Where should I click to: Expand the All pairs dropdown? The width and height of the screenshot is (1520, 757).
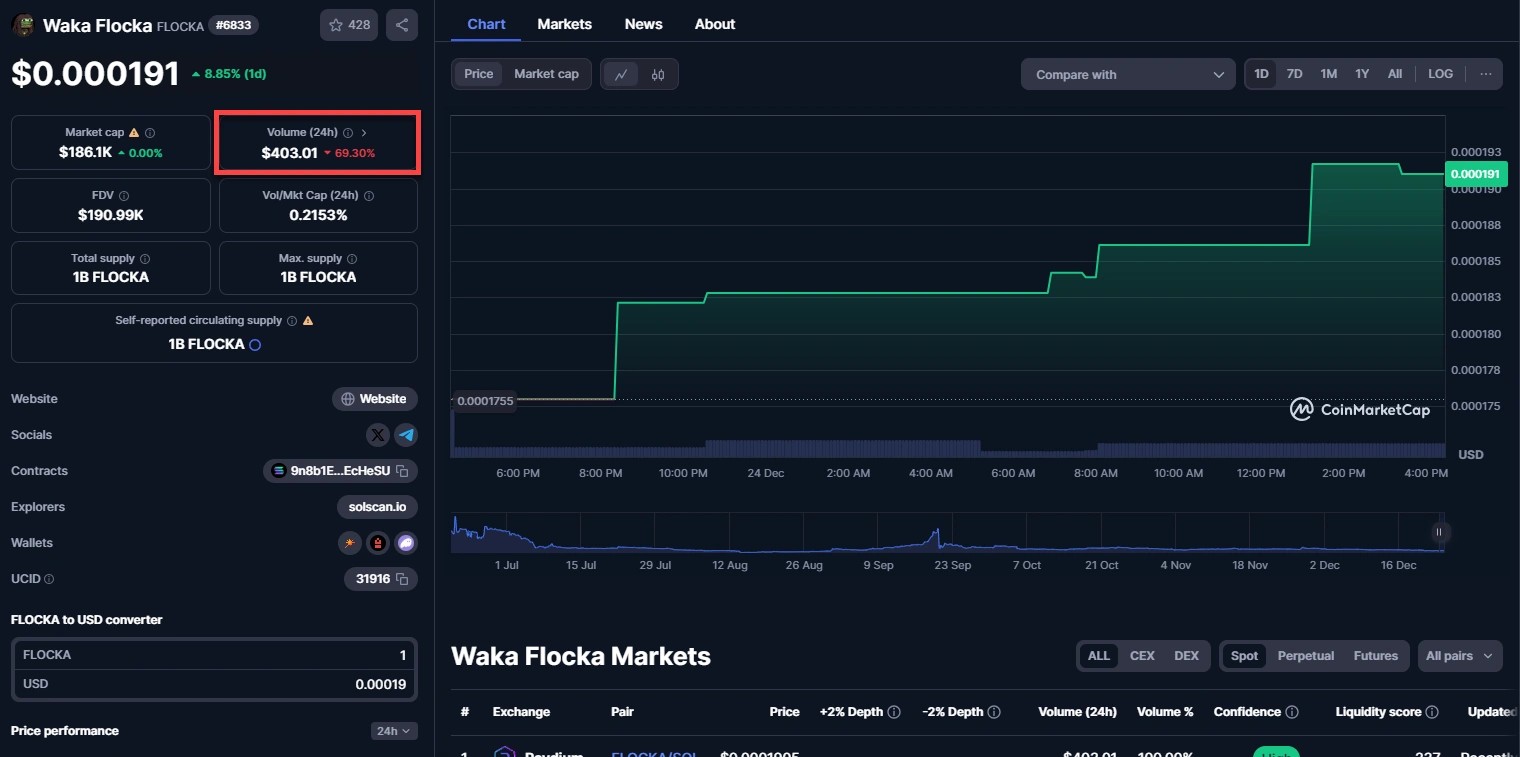pos(1459,656)
